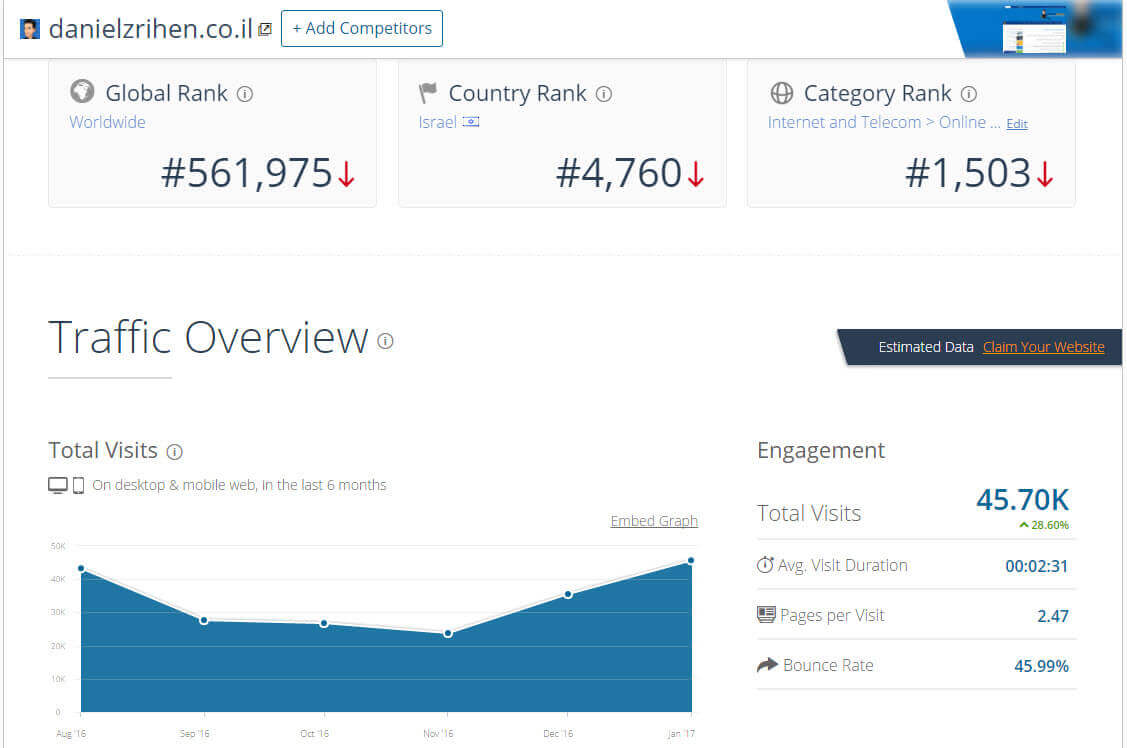Click the 45.99% bounce rate value
Viewport: 1127px width, 748px height.
(x=1041, y=666)
